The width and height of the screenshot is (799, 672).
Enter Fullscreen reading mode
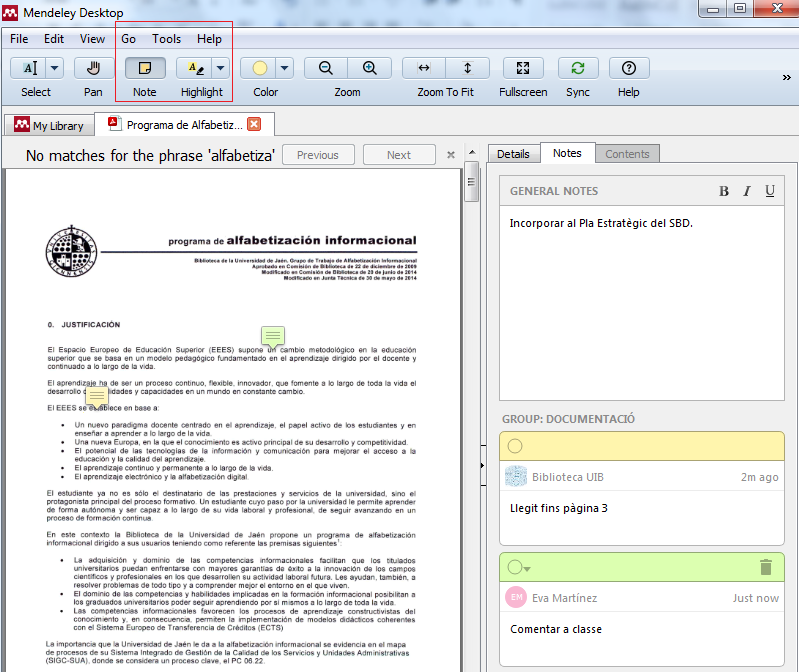pos(523,68)
